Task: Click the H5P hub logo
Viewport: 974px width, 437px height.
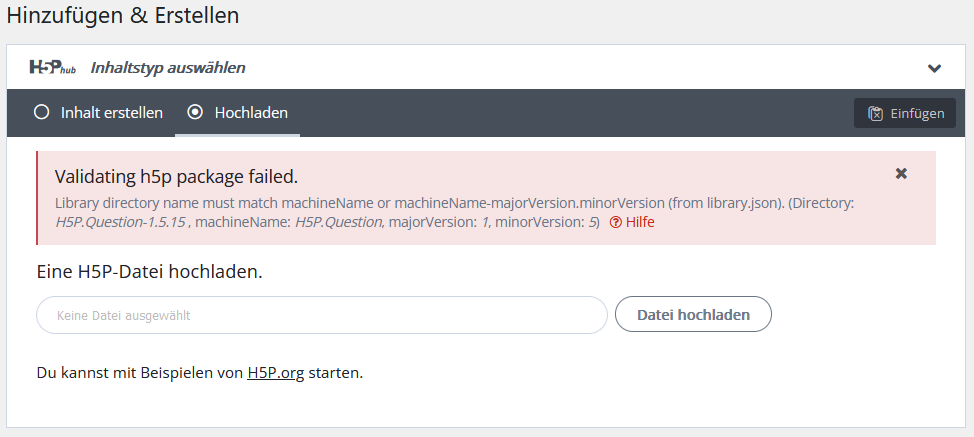Action: click(53, 67)
